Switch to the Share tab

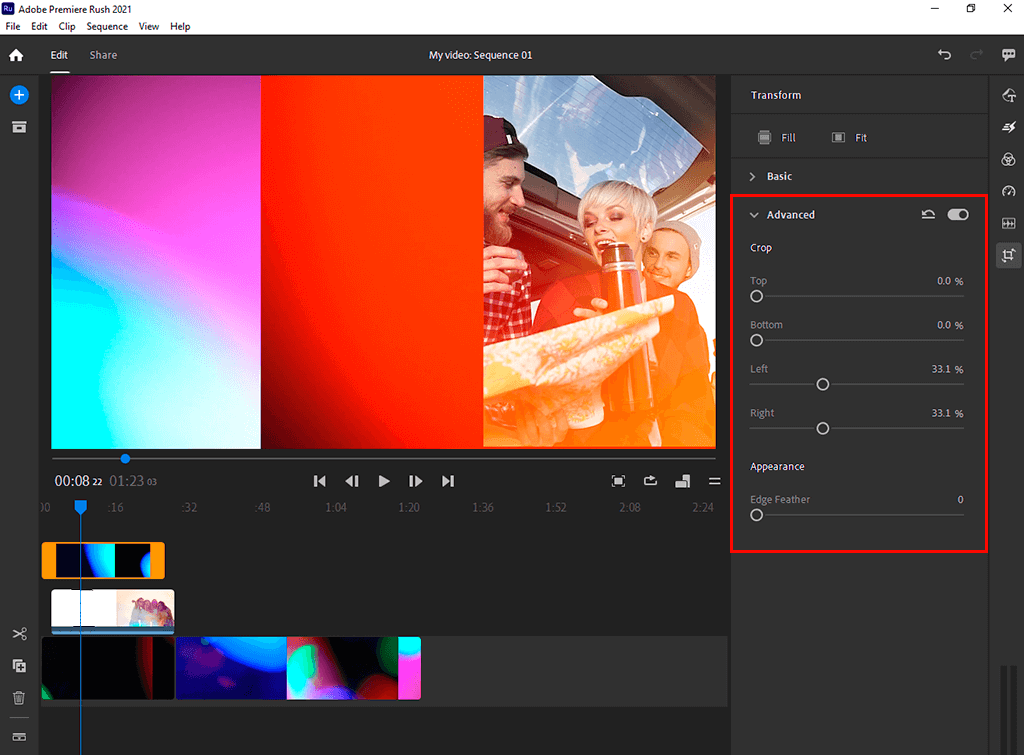coord(103,55)
